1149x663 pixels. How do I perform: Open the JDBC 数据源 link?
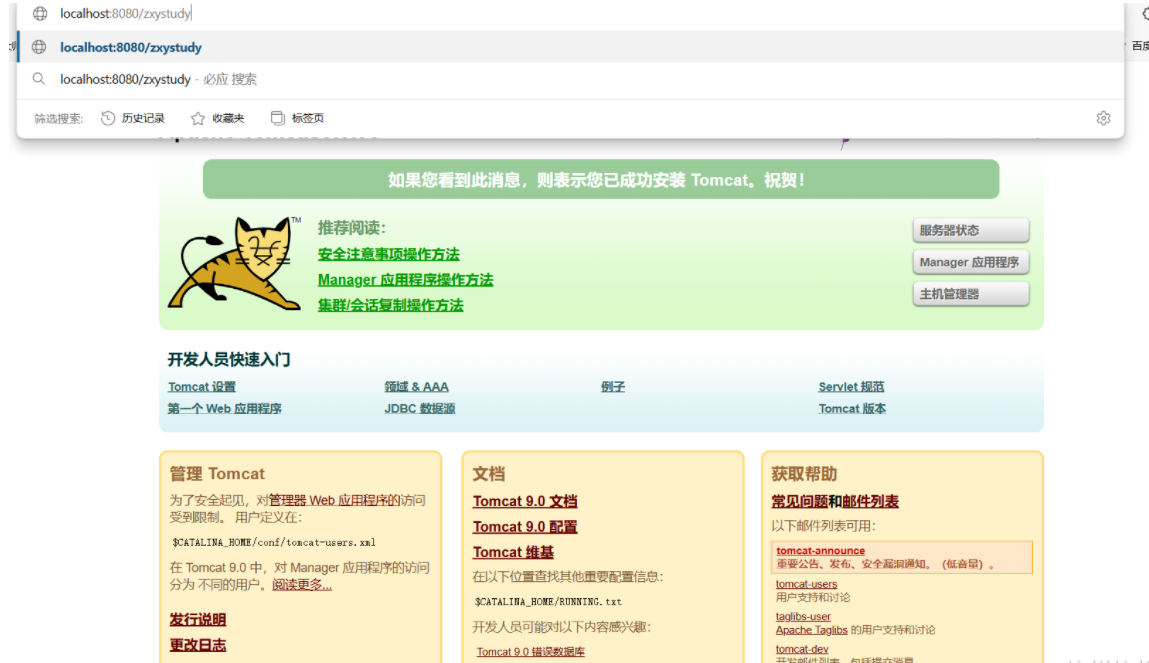tap(420, 409)
